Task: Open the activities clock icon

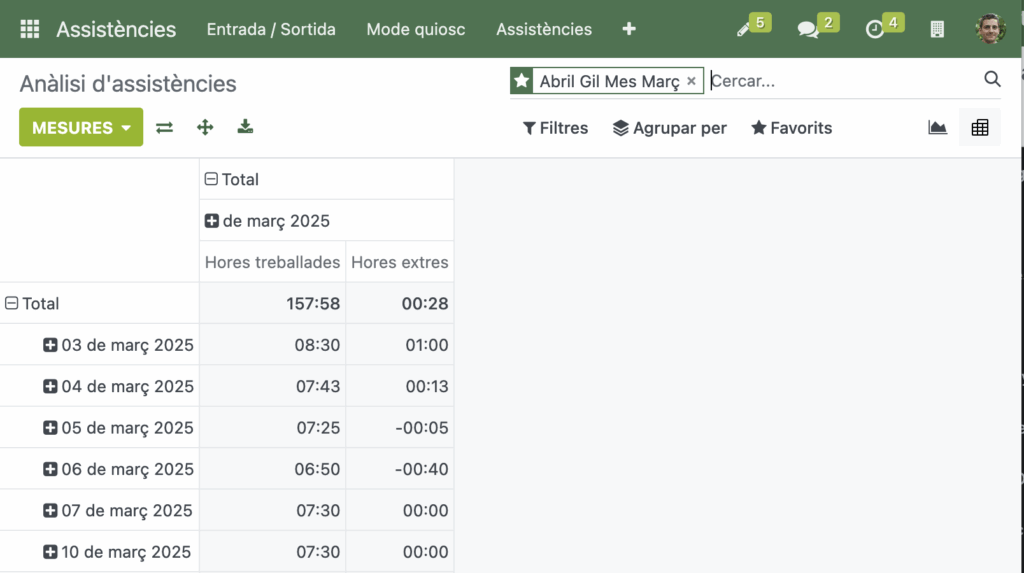Action: click(x=875, y=29)
